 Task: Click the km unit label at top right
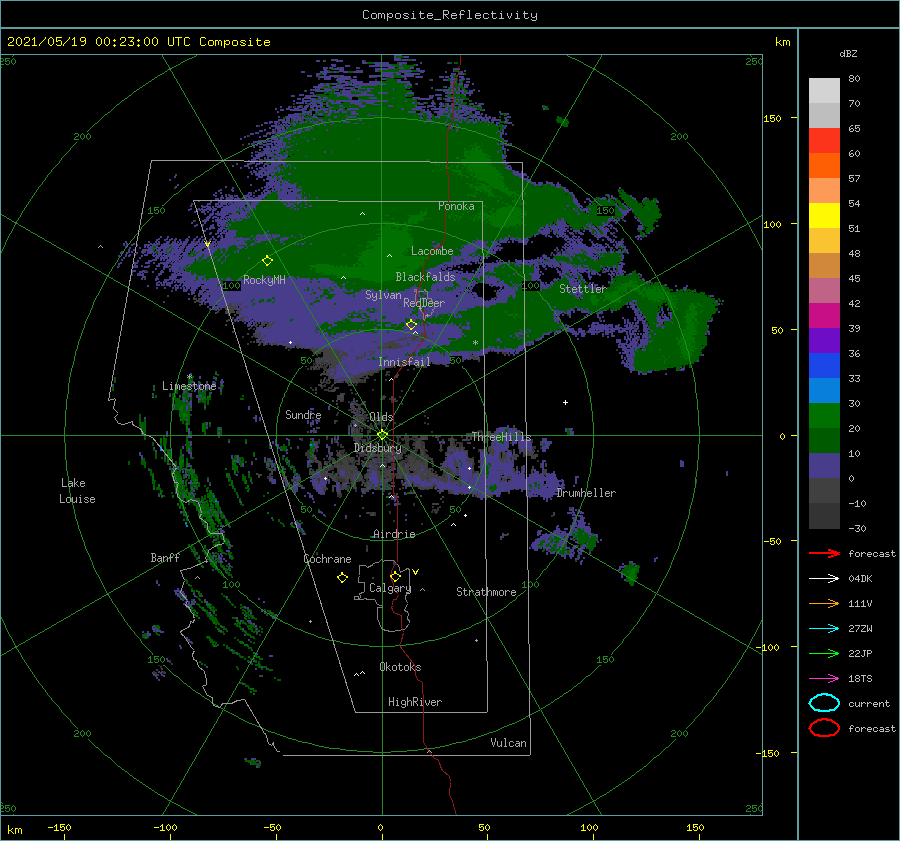(782, 42)
